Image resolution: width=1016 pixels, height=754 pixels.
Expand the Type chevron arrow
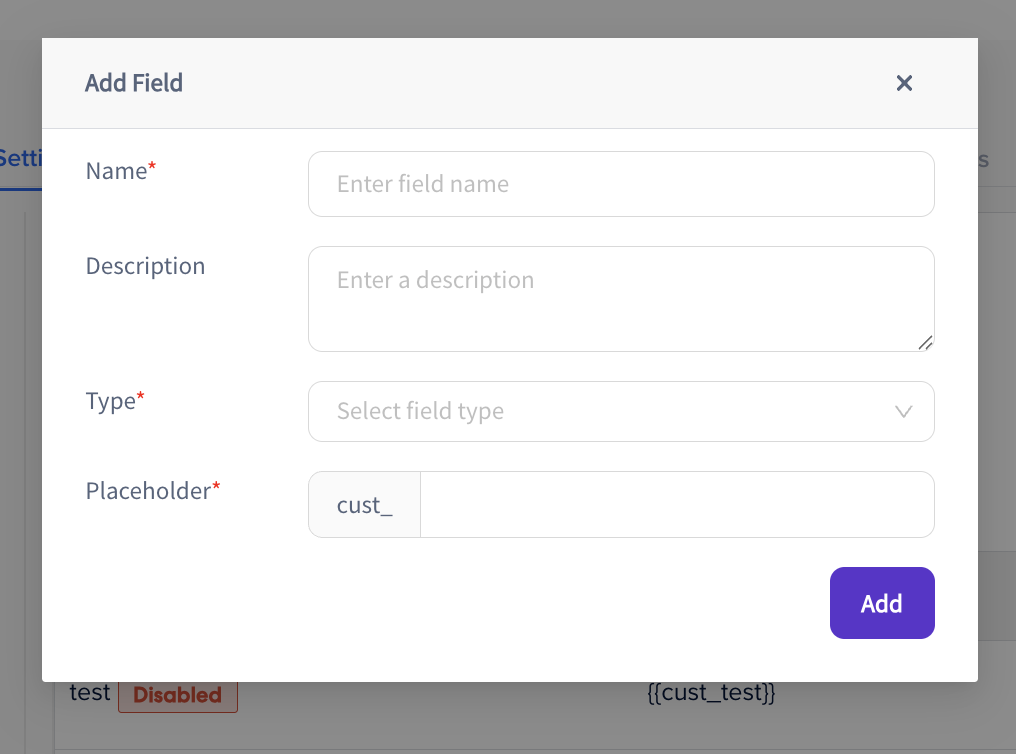(903, 411)
